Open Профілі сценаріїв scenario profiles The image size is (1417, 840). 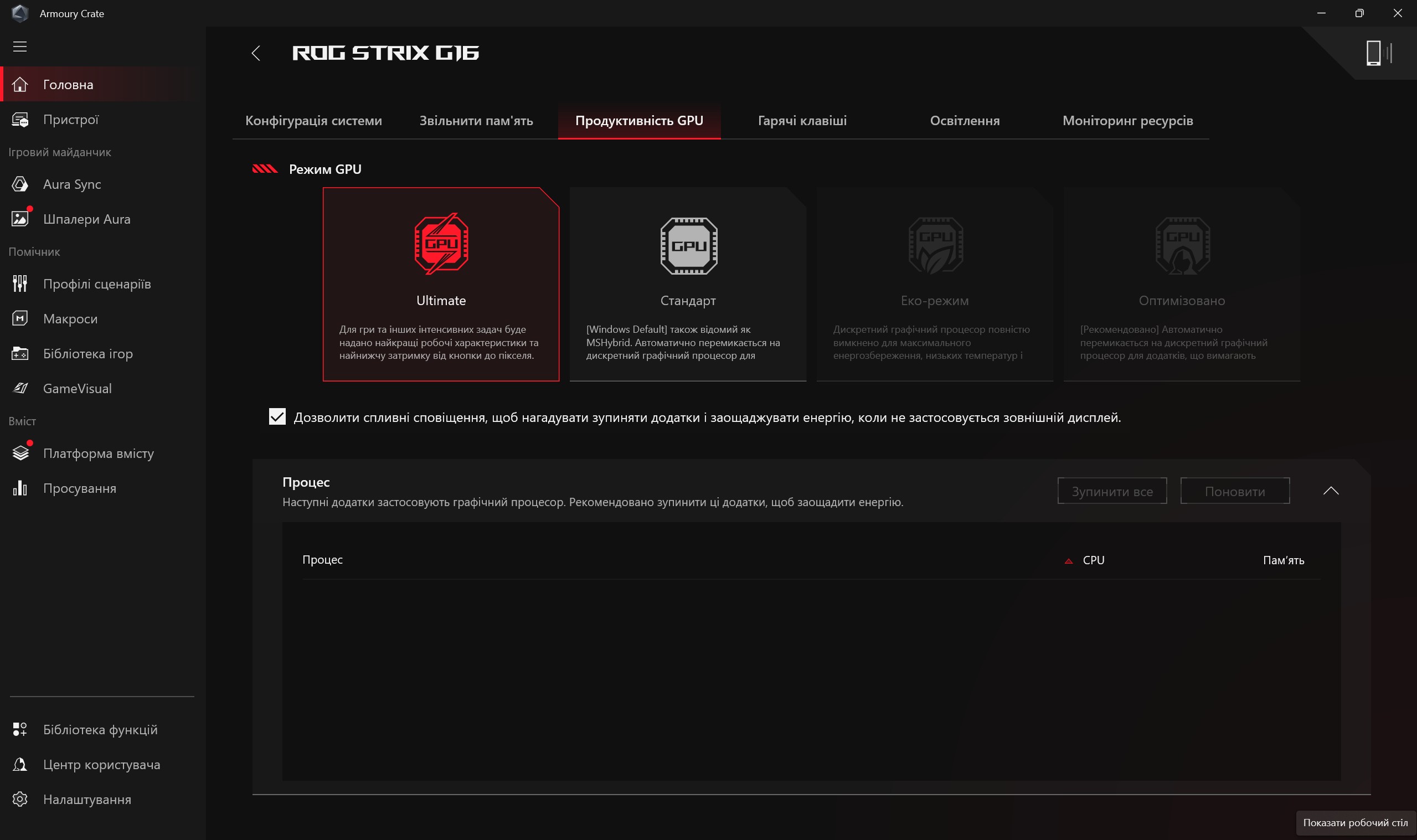tap(97, 284)
